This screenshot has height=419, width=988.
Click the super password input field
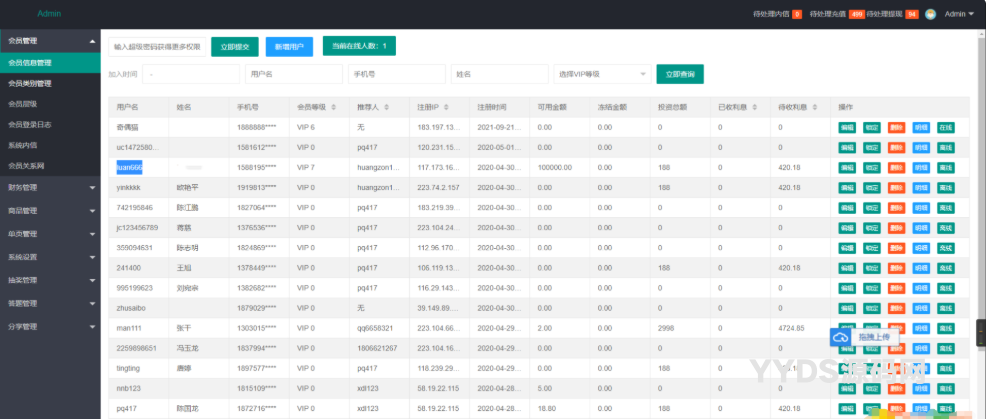click(x=157, y=47)
